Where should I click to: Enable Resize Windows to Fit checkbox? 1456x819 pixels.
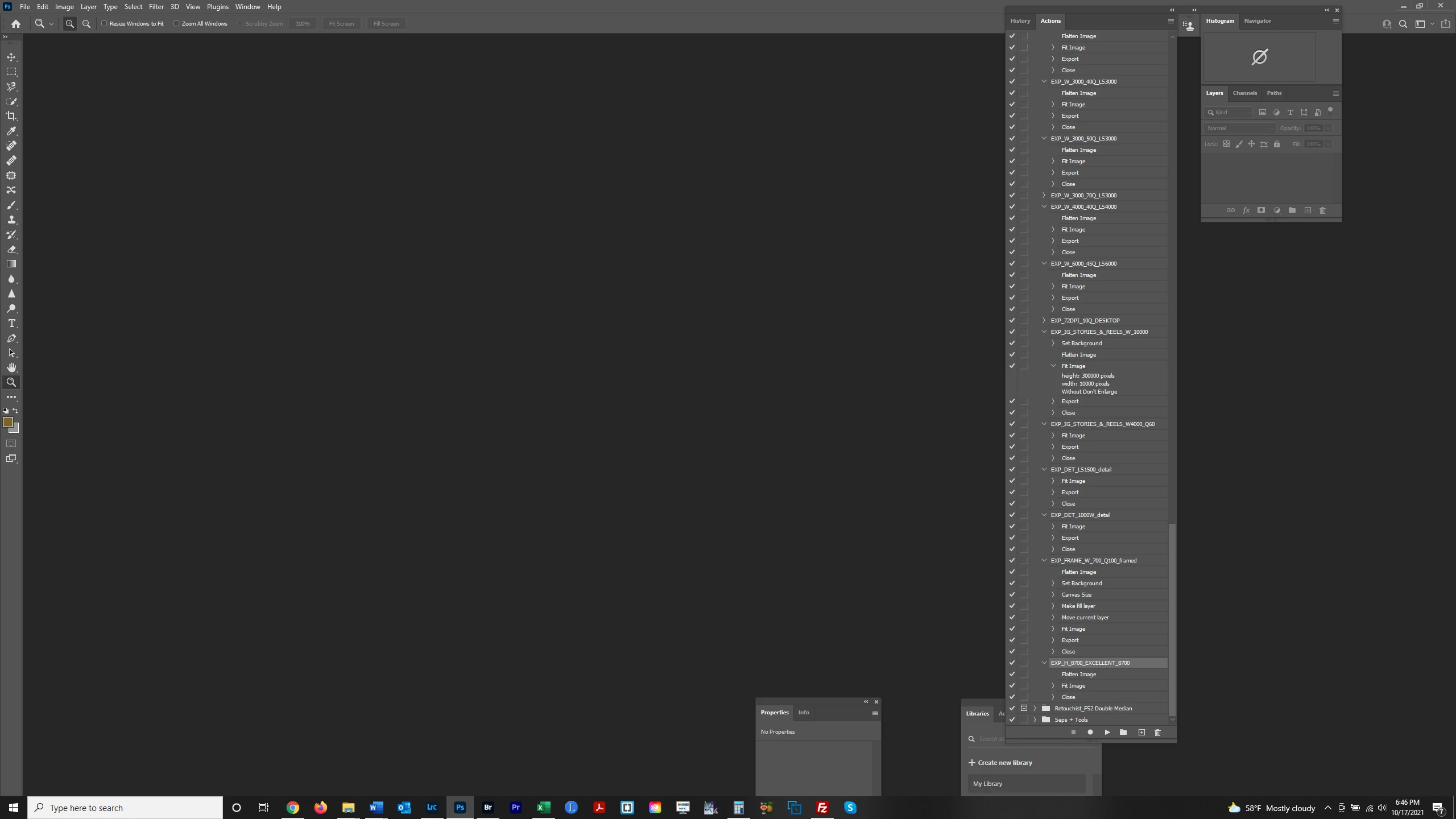pos(105,24)
